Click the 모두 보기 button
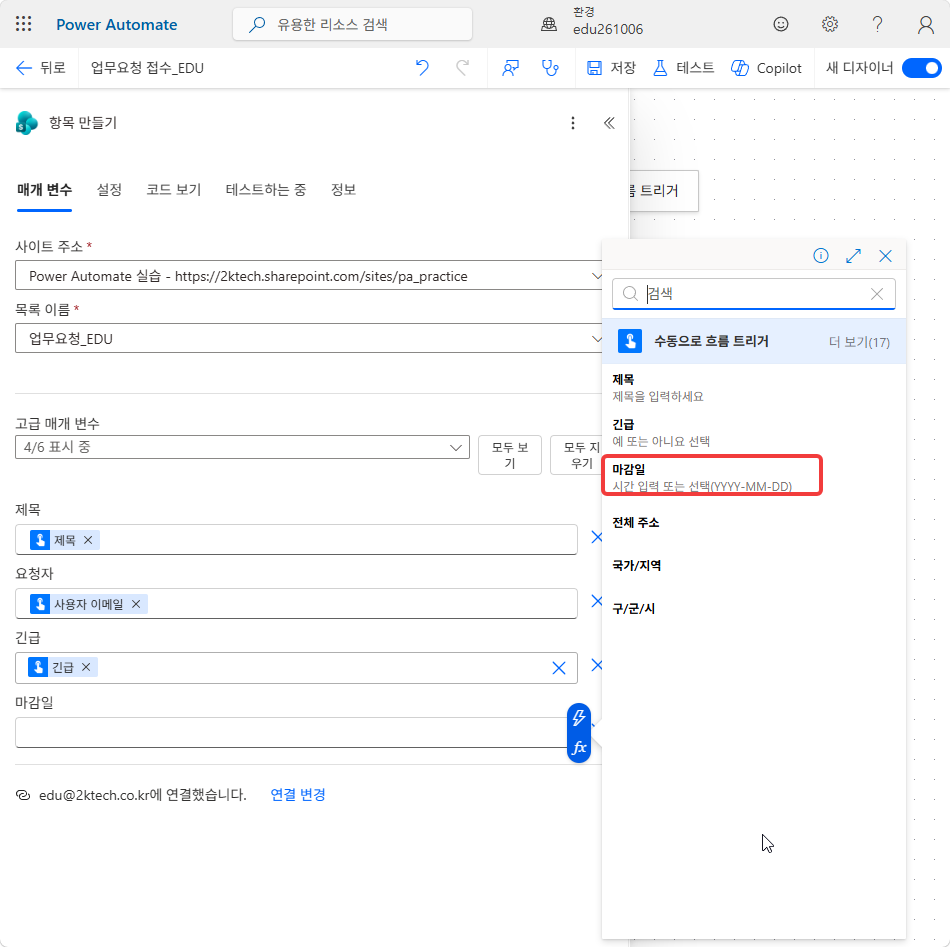Viewport: 950px width, 947px height. [x=510, y=455]
